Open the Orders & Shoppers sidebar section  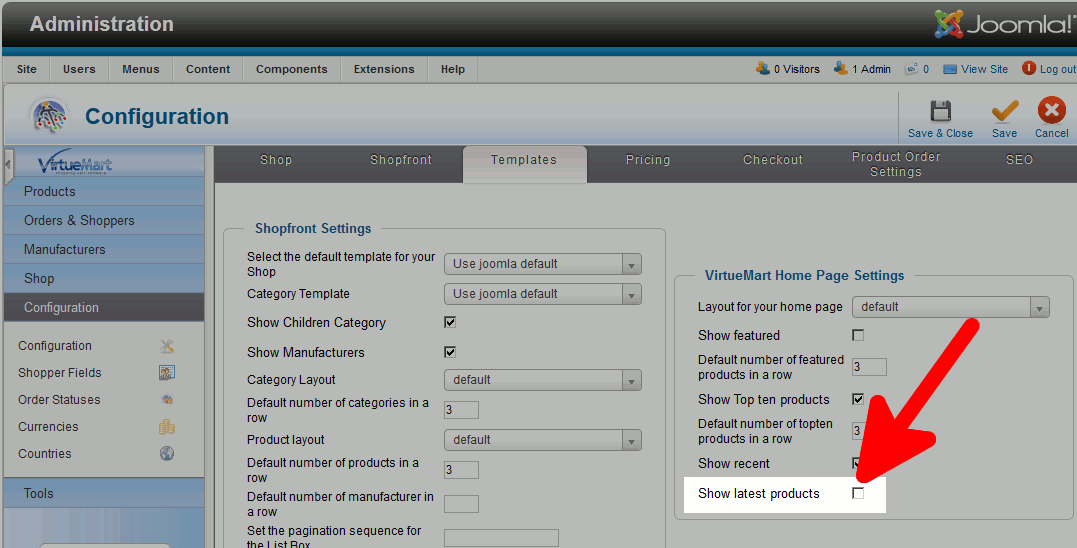[x=79, y=221]
